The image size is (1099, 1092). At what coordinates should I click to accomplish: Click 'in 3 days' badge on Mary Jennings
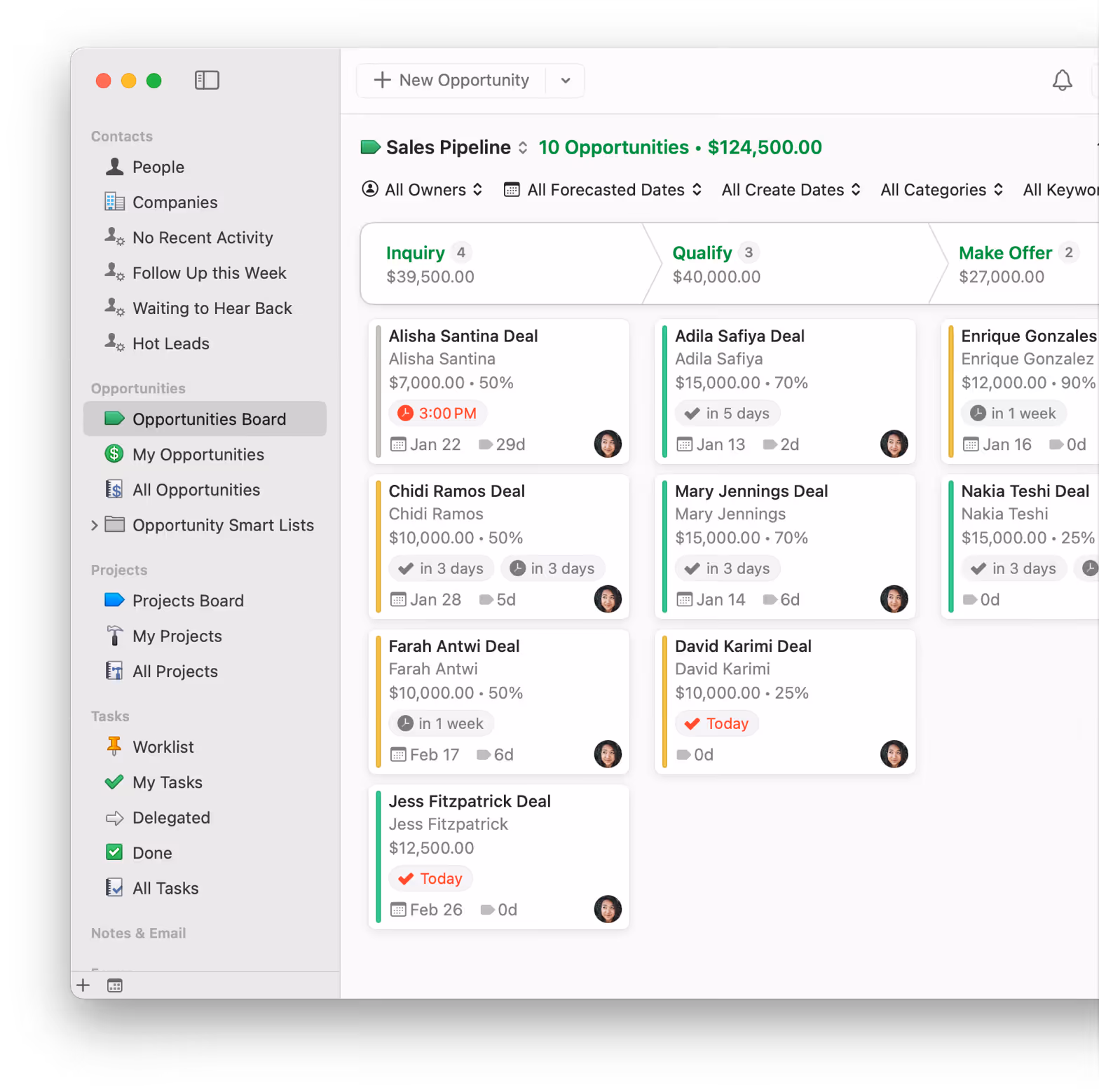click(728, 568)
